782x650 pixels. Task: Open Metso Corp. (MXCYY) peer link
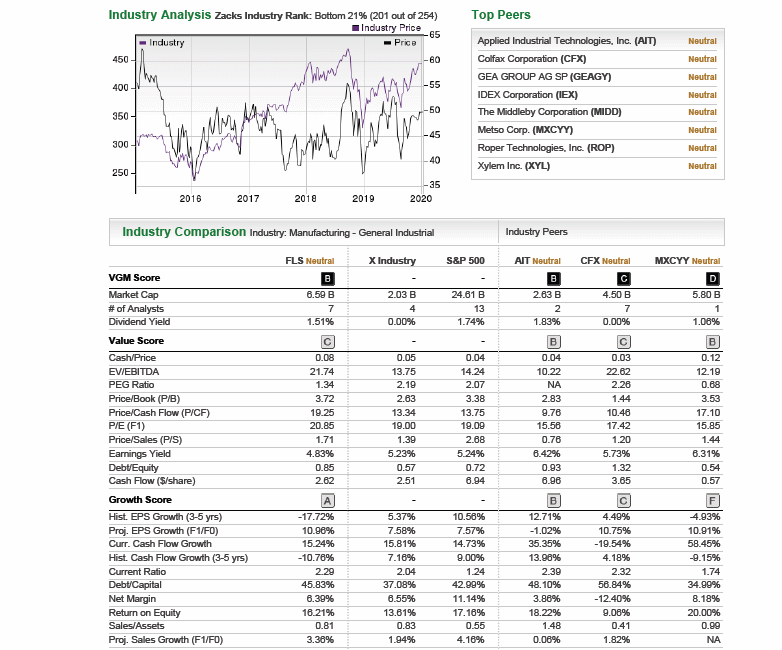[525, 130]
